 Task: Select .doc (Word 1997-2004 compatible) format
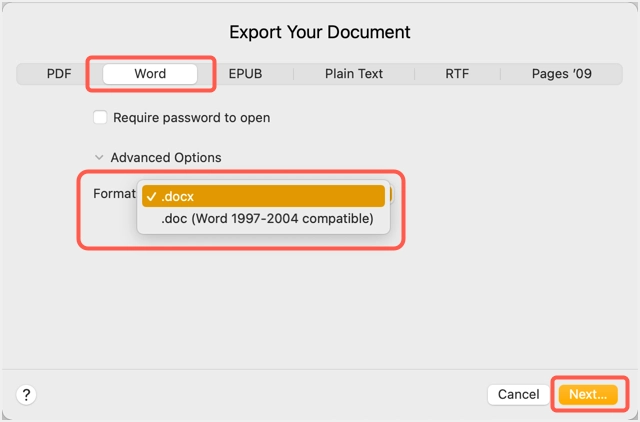coord(267,218)
